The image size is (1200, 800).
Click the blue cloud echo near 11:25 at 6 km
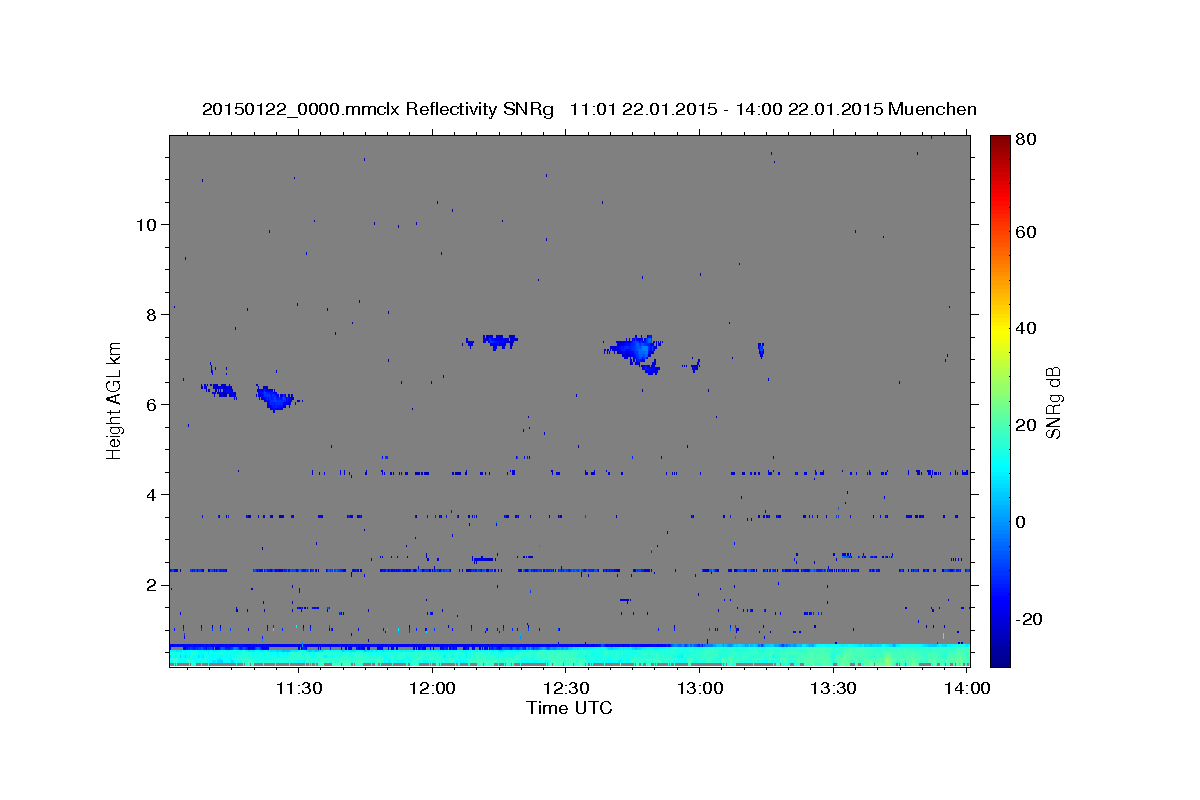275,398
